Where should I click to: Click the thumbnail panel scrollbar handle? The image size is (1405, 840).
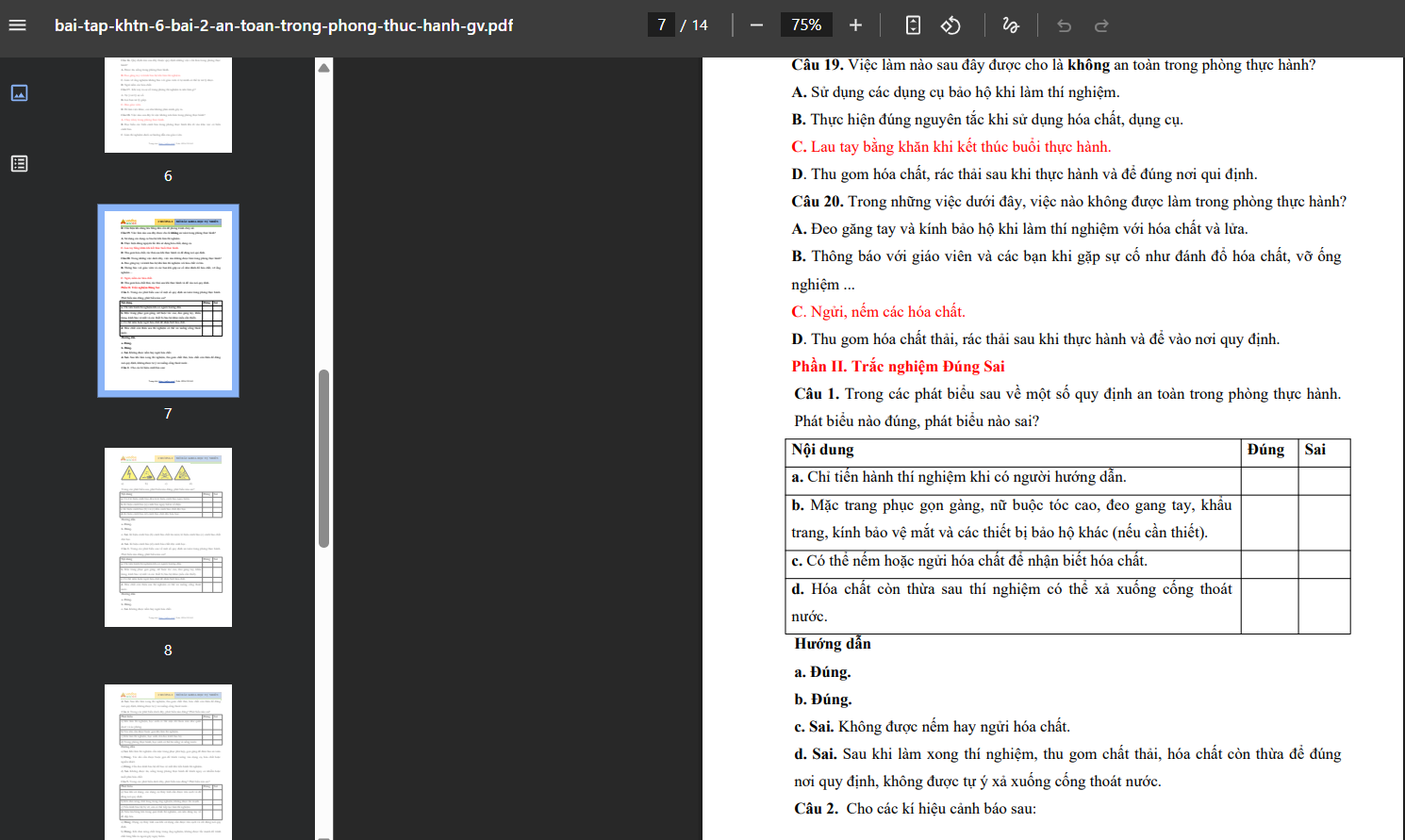[323, 458]
